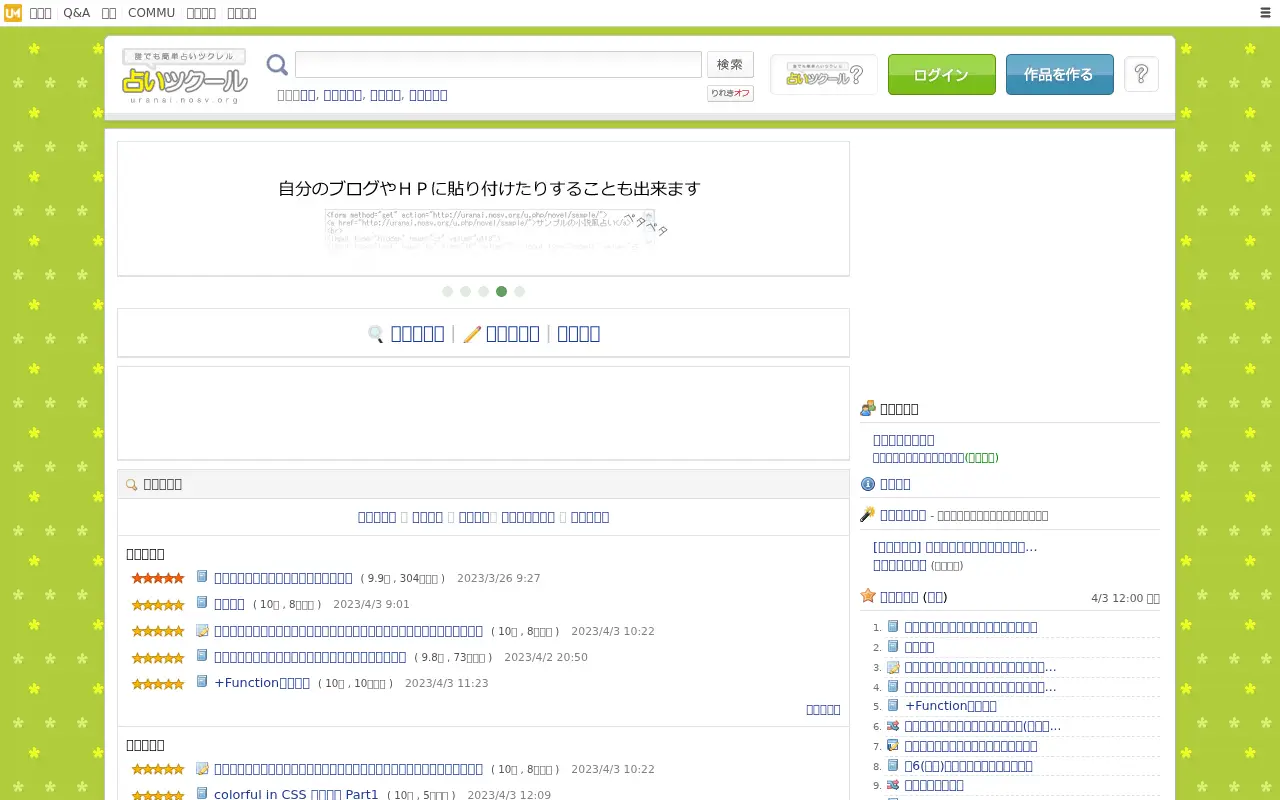Click the book icon beside the 2023/3/26 9:27 entry
This screenshot has width=1280, height=800.
point(202,577)
